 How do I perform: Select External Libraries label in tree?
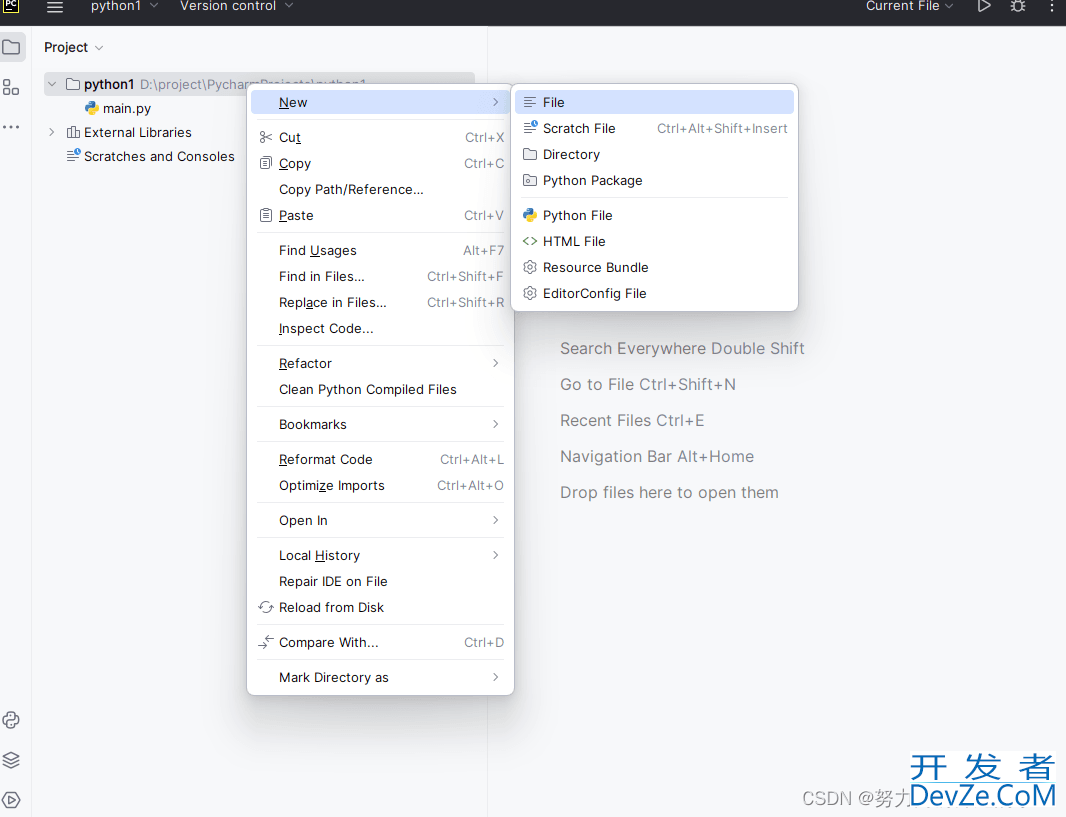[138, 133]
